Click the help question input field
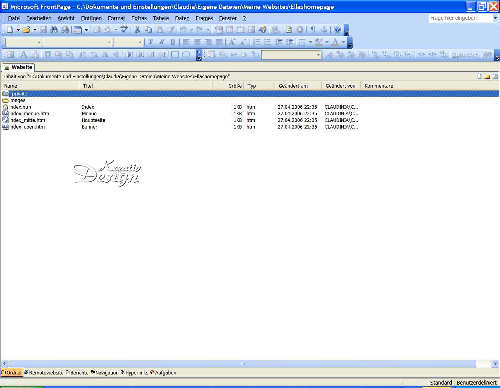 click(460, 18)
